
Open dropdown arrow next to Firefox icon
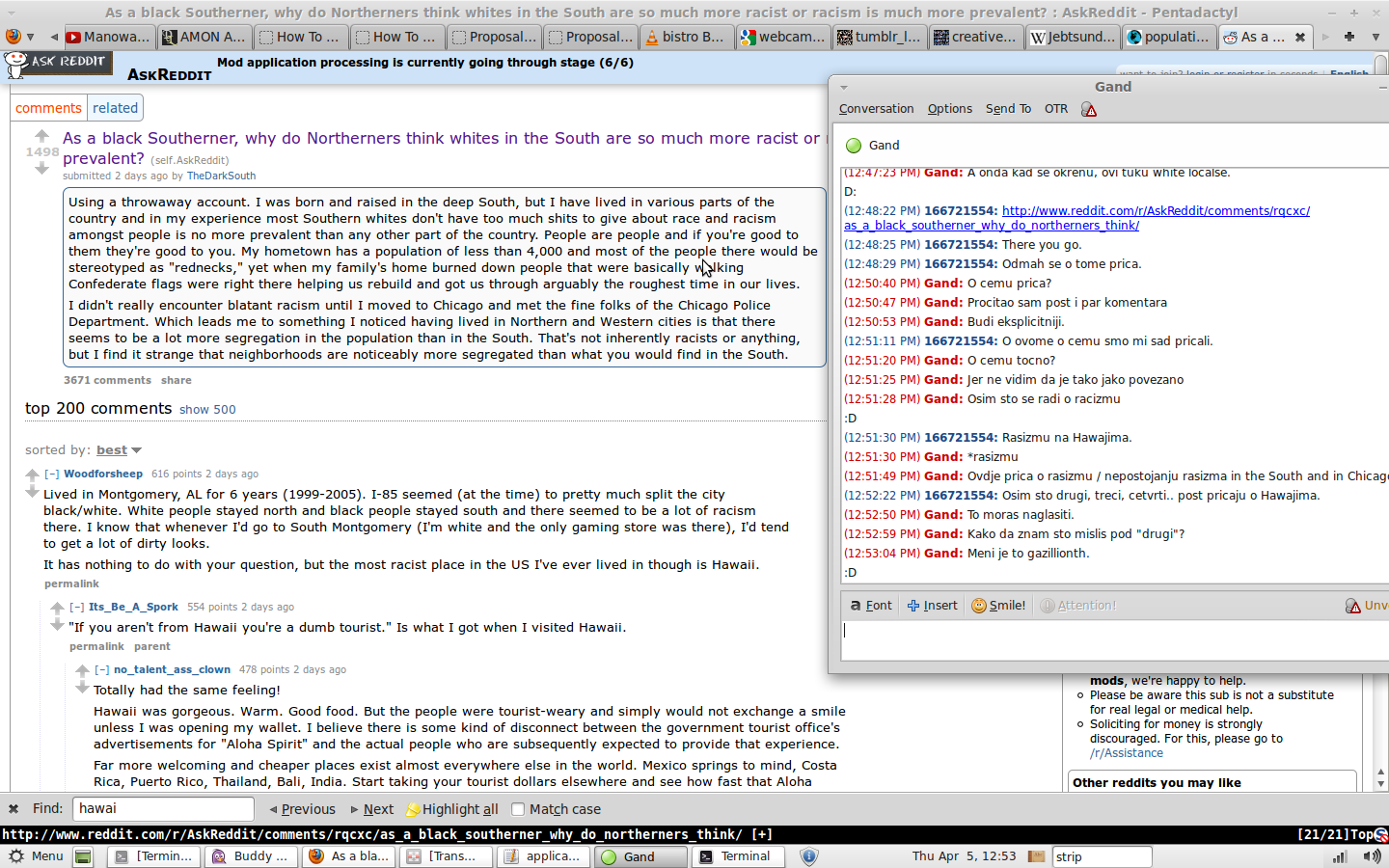tap(31, 37)
